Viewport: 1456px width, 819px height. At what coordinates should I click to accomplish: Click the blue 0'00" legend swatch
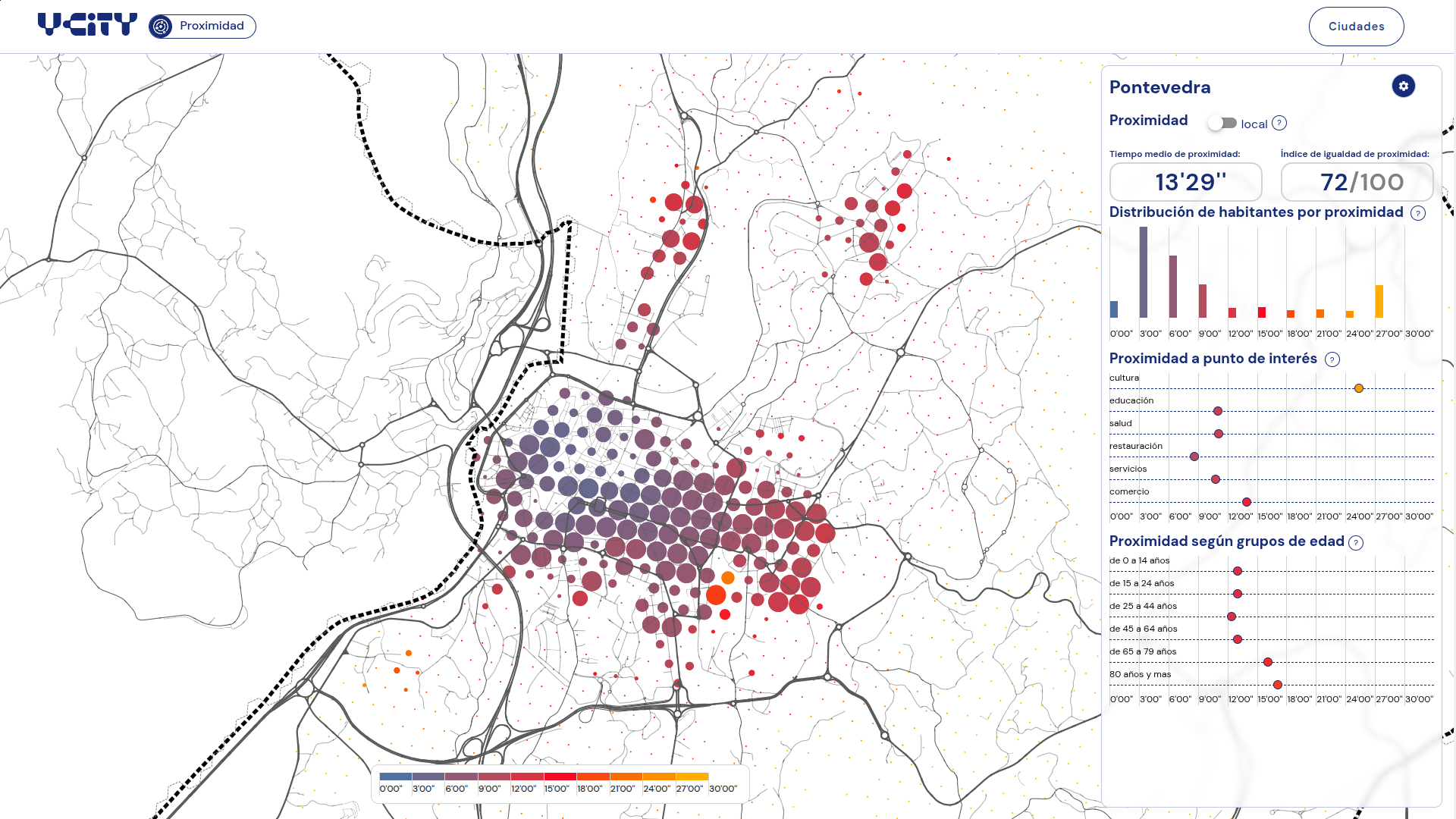click(395, 777)
